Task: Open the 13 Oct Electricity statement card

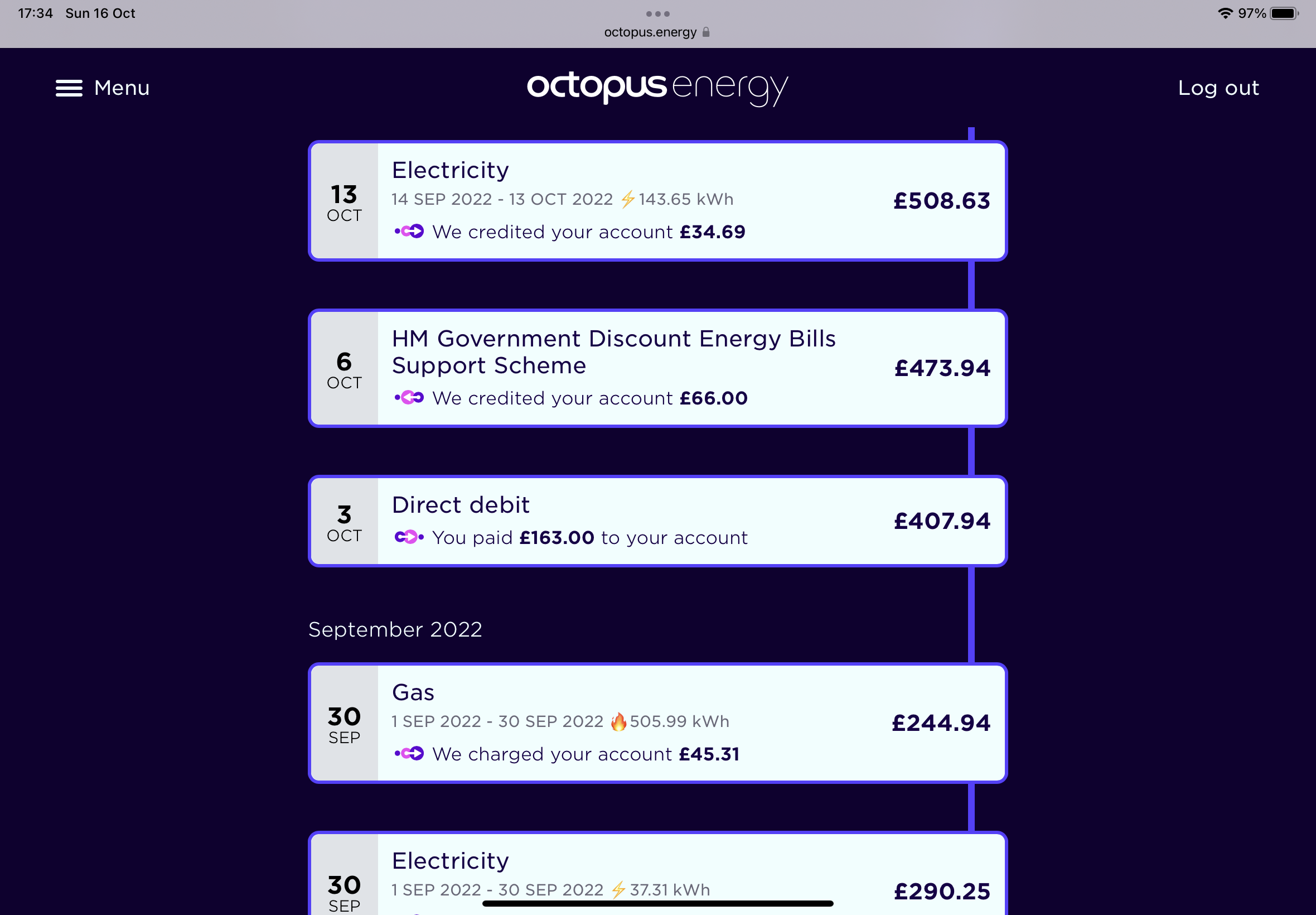Action: pos(657,201)
